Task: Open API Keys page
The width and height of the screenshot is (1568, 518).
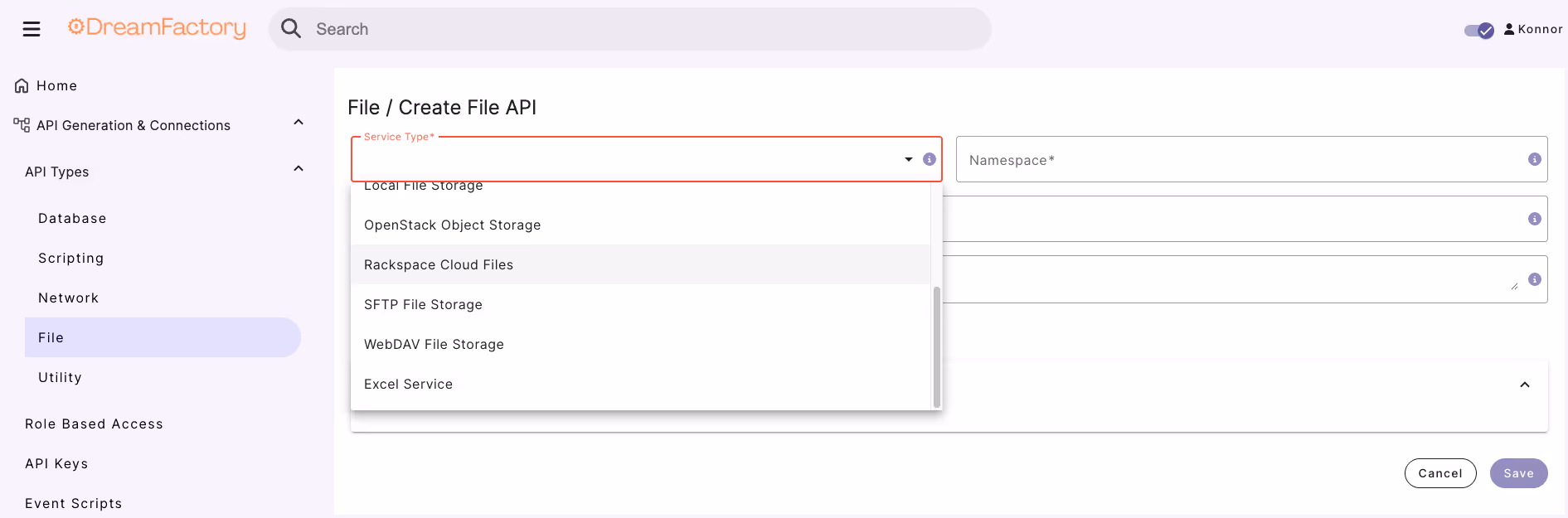Action: [56, 463]
